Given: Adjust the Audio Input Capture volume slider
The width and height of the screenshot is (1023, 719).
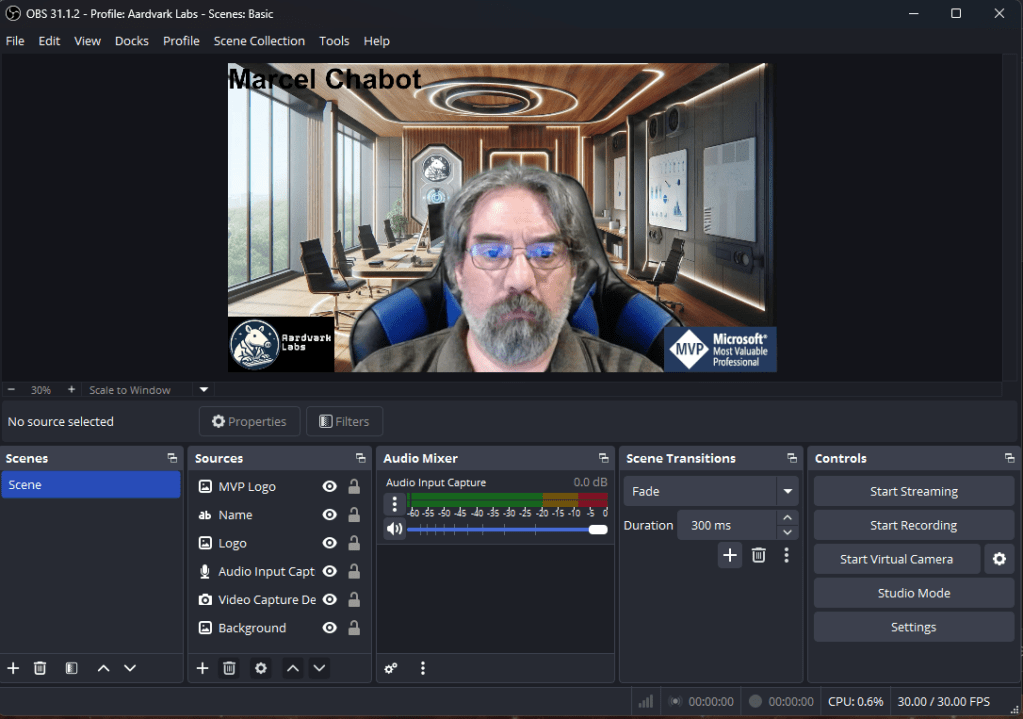Looking at the screenshot, I should point(598,529).
